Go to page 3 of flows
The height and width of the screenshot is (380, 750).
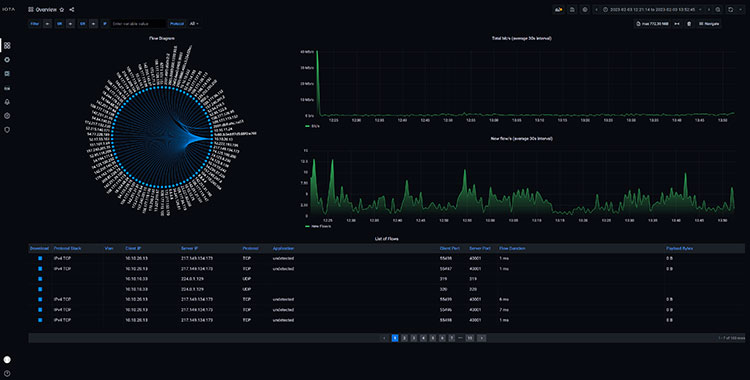coord(414,338)
